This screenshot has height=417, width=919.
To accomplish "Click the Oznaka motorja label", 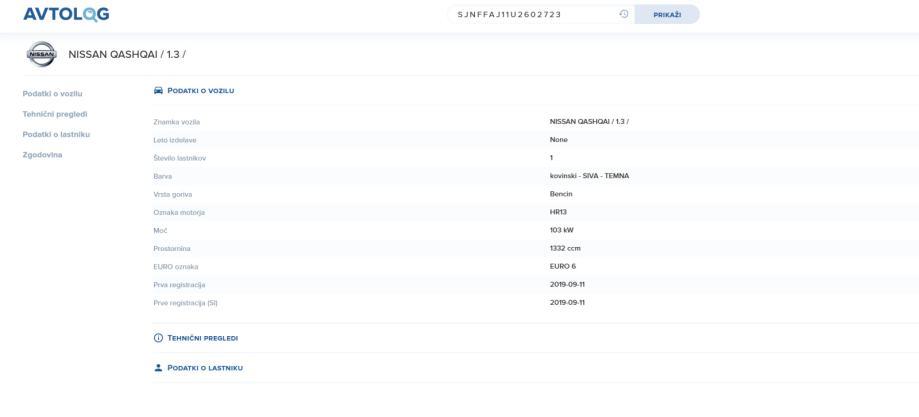I will click(179, 212).
